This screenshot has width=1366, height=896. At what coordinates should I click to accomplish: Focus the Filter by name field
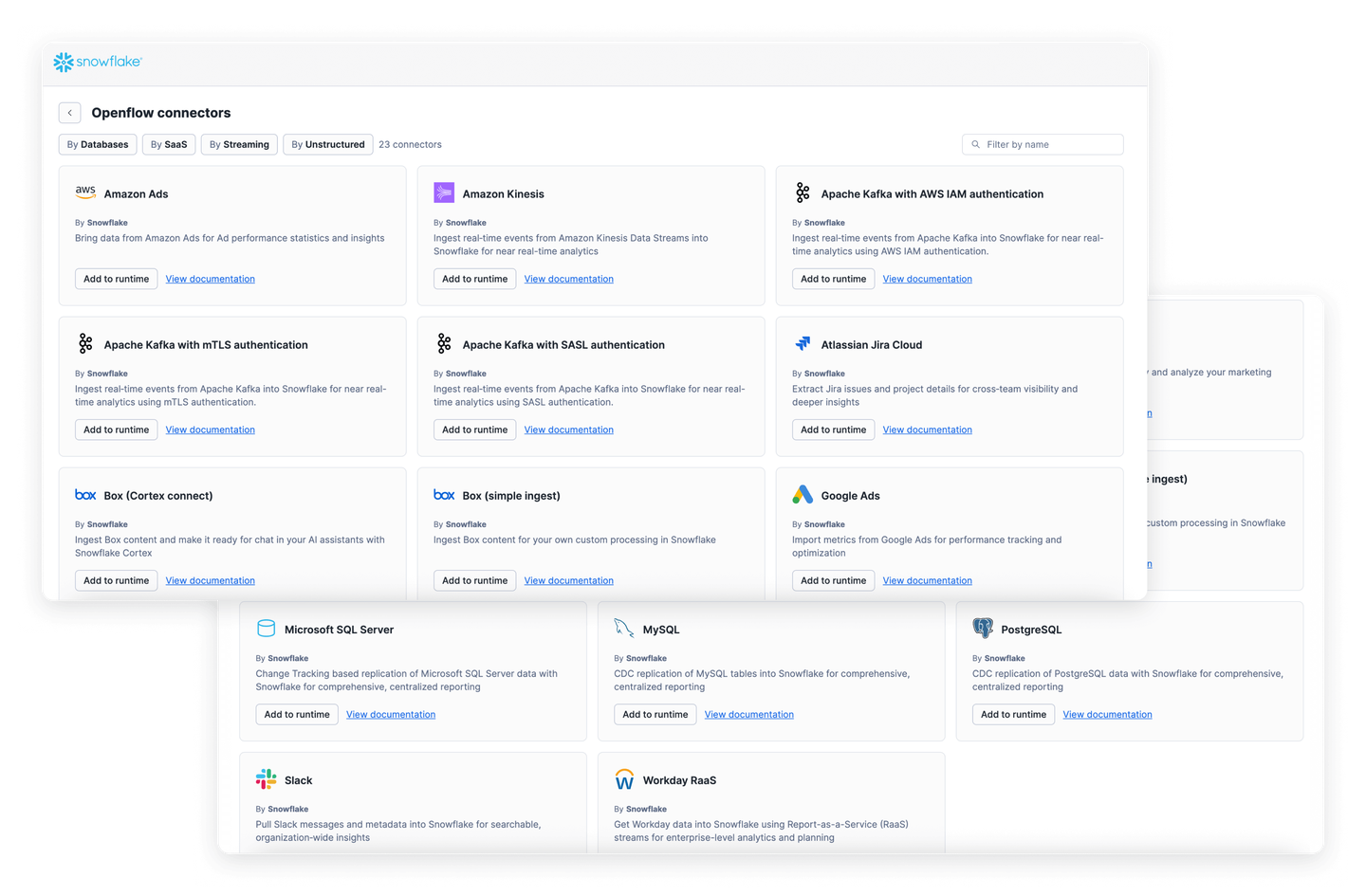point(1043,145)
